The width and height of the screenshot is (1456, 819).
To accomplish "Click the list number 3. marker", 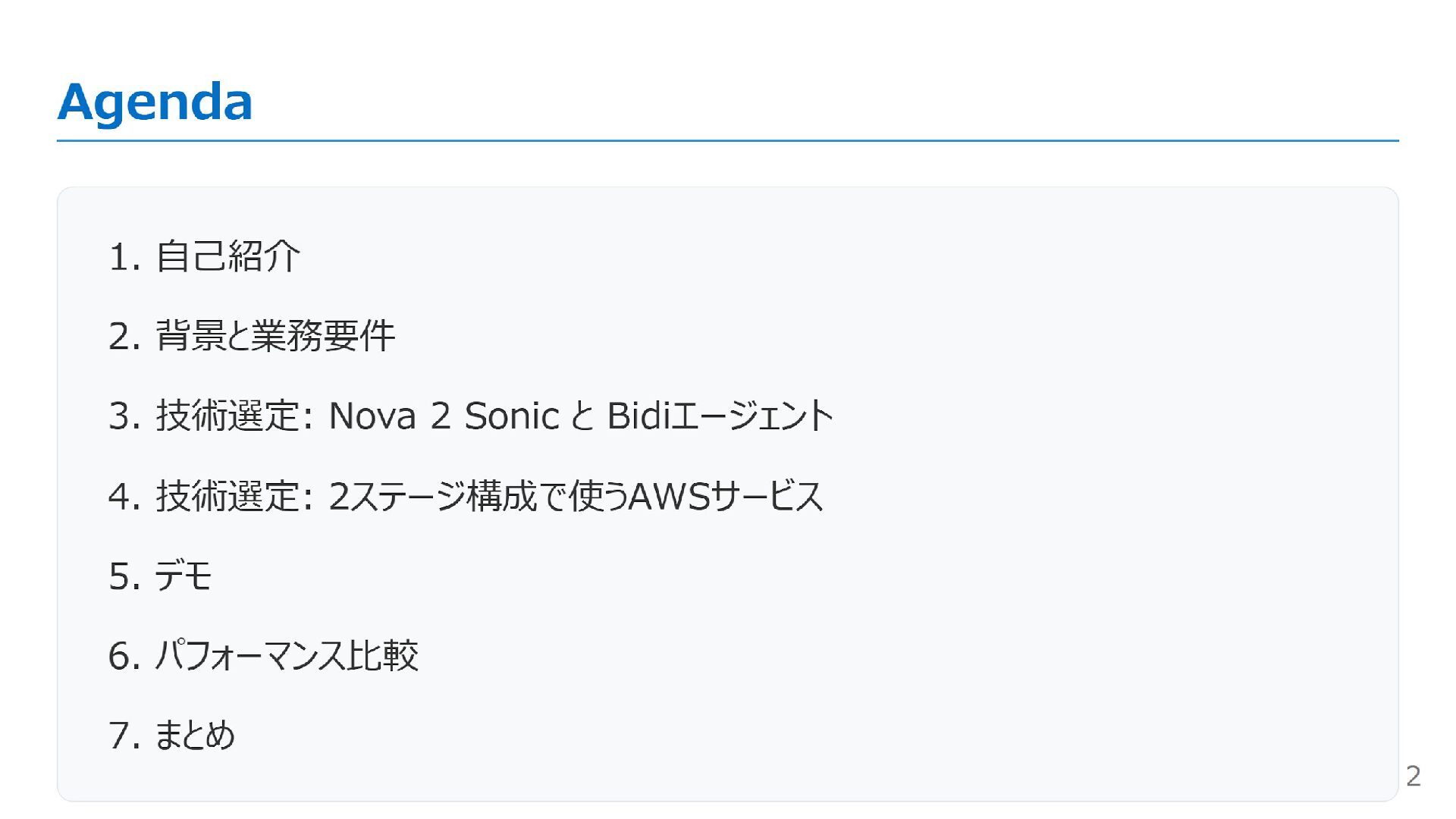I will coord(124,416).
